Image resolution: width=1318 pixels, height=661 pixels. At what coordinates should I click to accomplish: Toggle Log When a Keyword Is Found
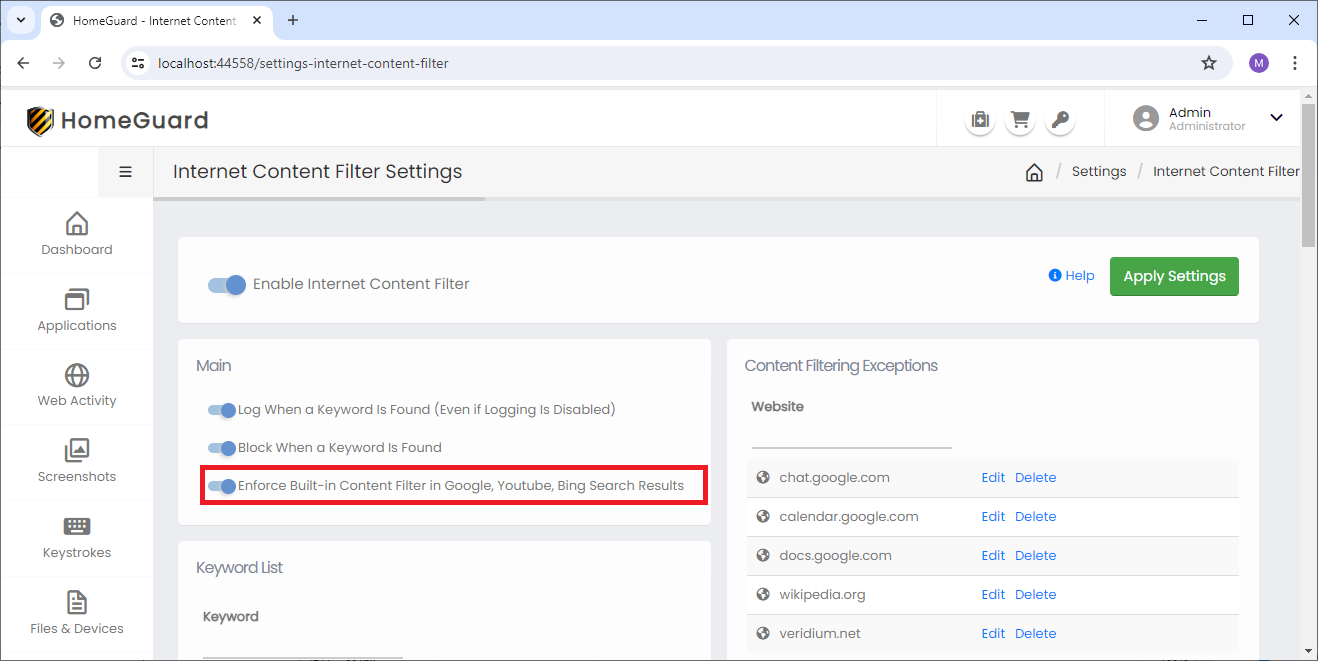point(221,410)
